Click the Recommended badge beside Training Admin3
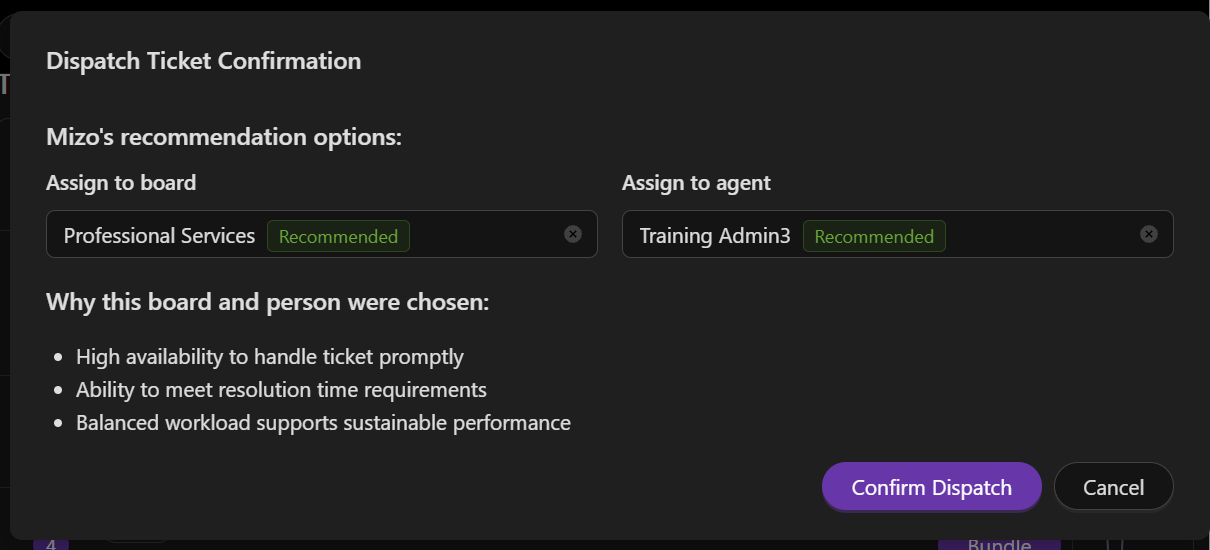The width and height of the screenshot is (1210, 550). [x=874, y=236]
